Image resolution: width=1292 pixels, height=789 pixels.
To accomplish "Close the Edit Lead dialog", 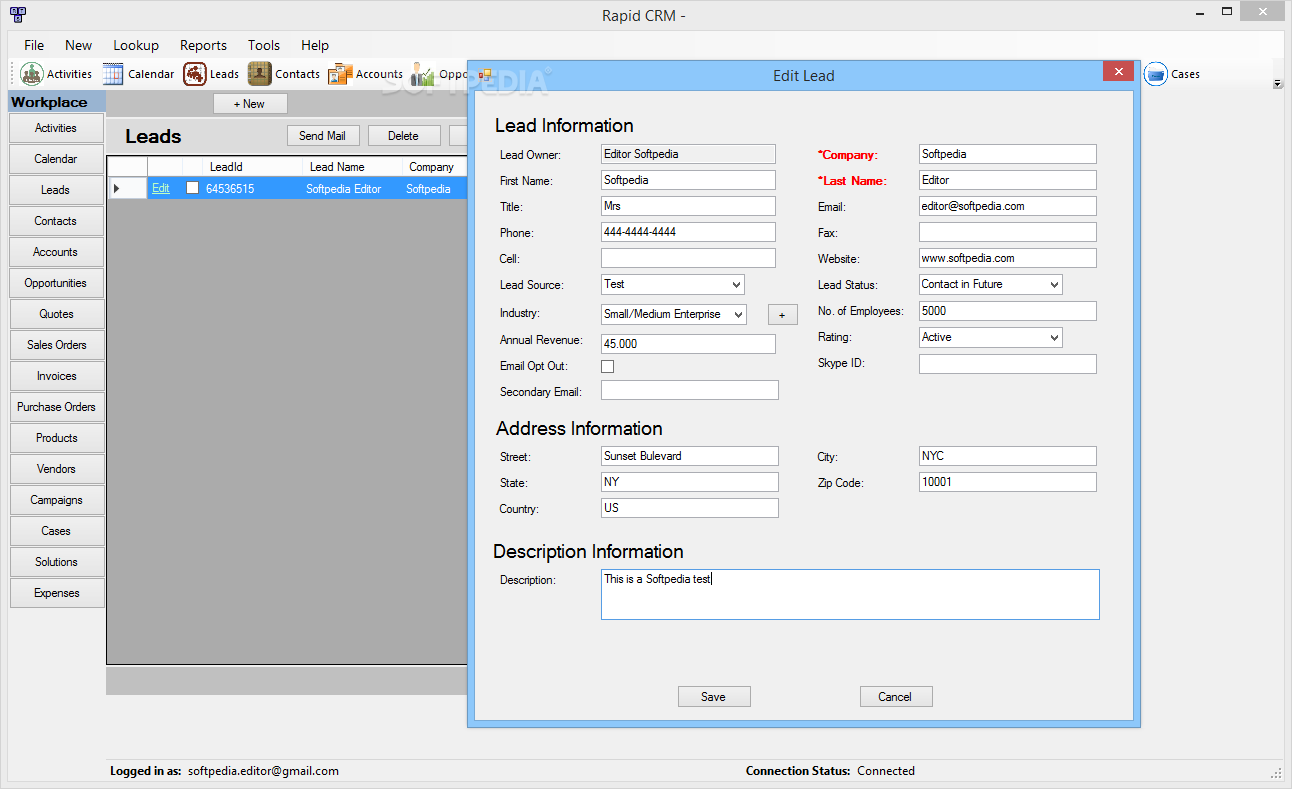I will [x=1118, y=72].
